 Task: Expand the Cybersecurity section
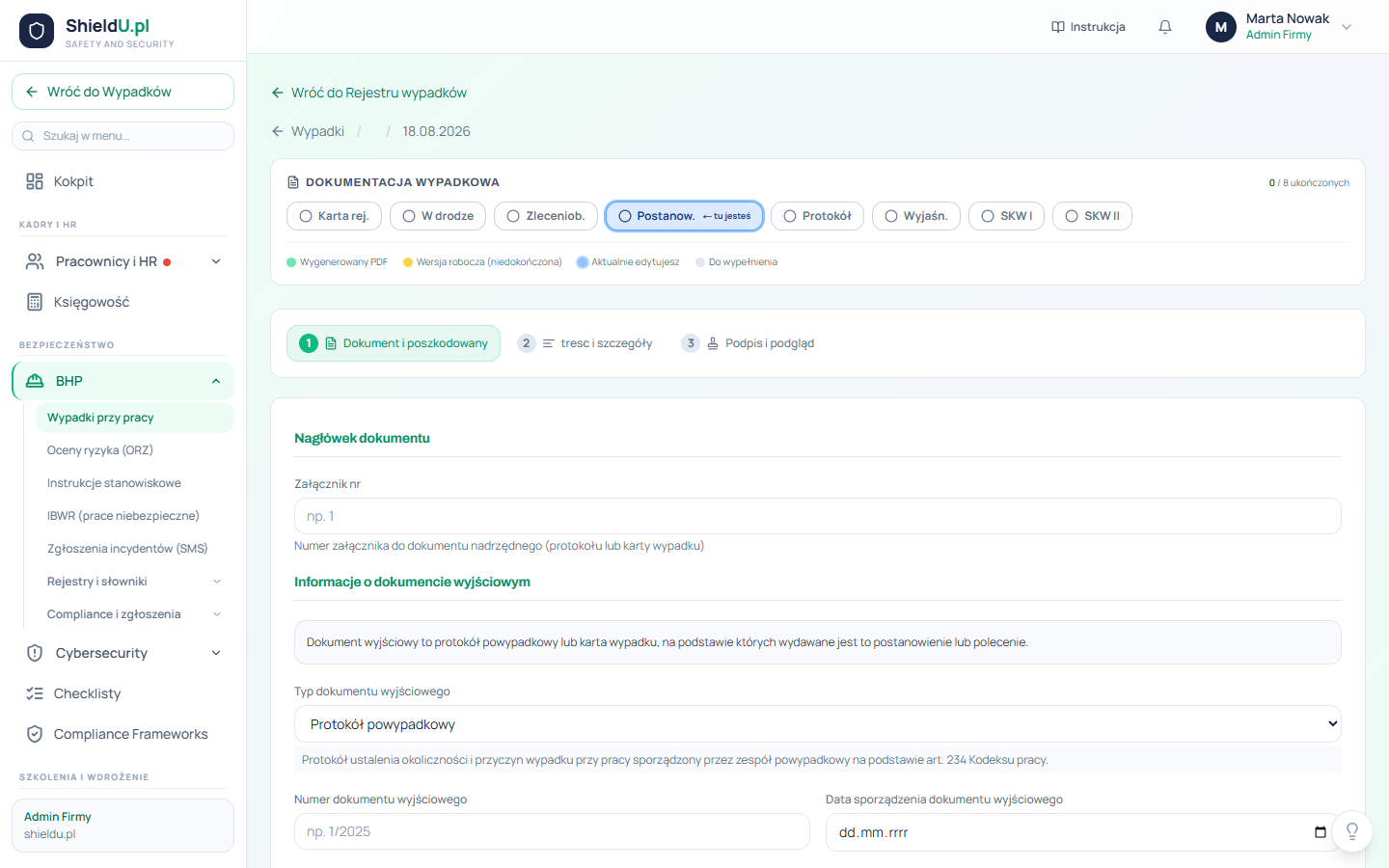click(123, 653)
